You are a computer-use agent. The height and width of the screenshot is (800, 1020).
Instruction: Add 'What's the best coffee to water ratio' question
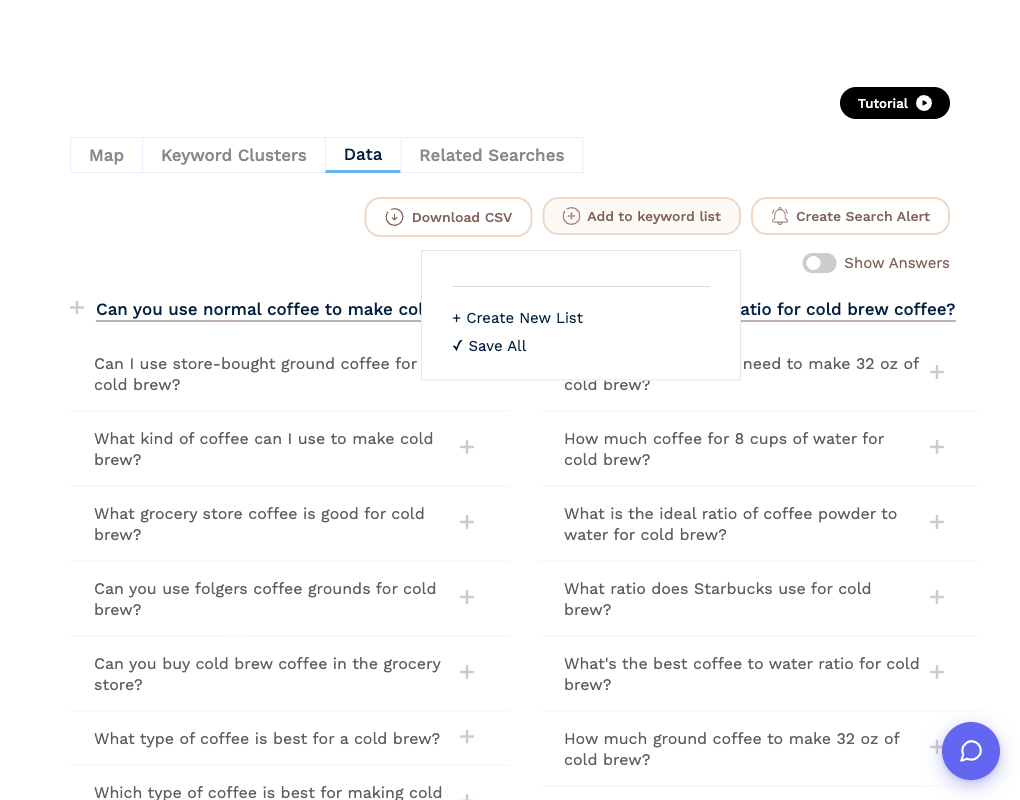pyautogui.click(x=937, y=671)
